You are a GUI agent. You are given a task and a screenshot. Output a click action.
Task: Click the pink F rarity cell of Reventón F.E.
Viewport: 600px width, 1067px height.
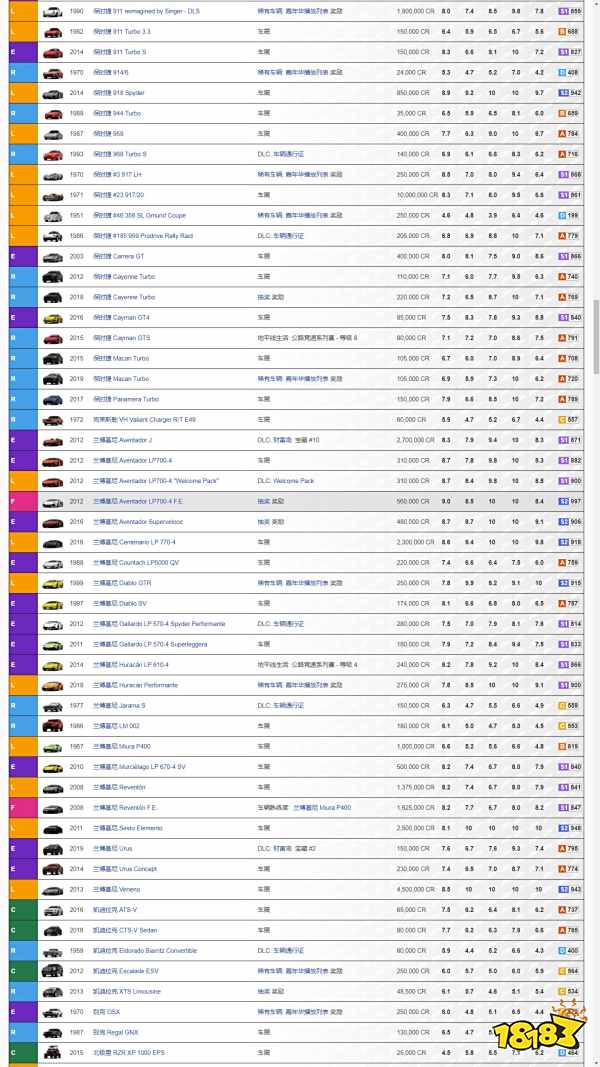23,808
